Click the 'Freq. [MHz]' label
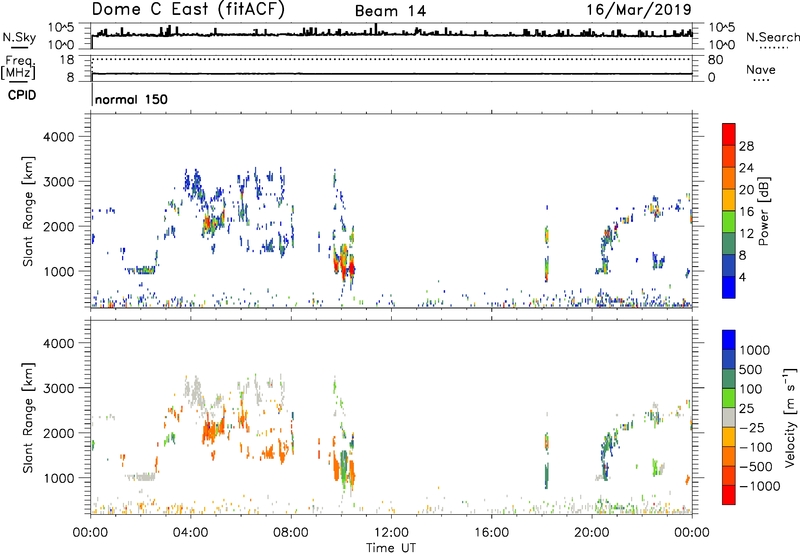This screenshot has height=554, width=800. click(x=18, y=68)
